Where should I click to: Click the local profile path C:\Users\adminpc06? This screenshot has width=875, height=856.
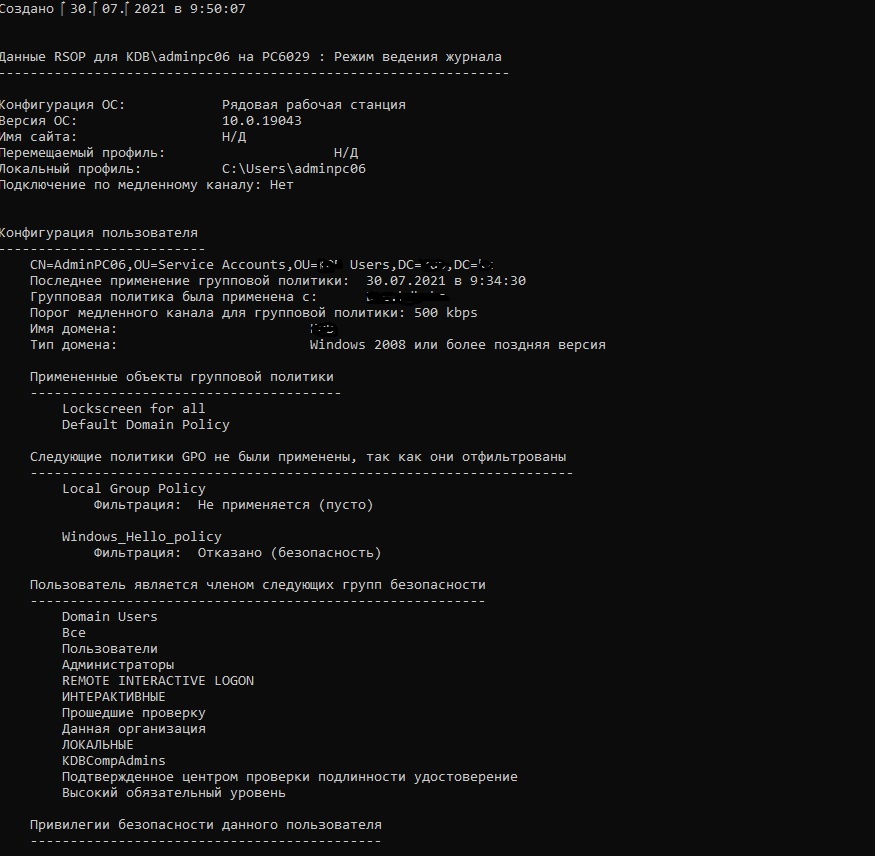coord(294,169)
